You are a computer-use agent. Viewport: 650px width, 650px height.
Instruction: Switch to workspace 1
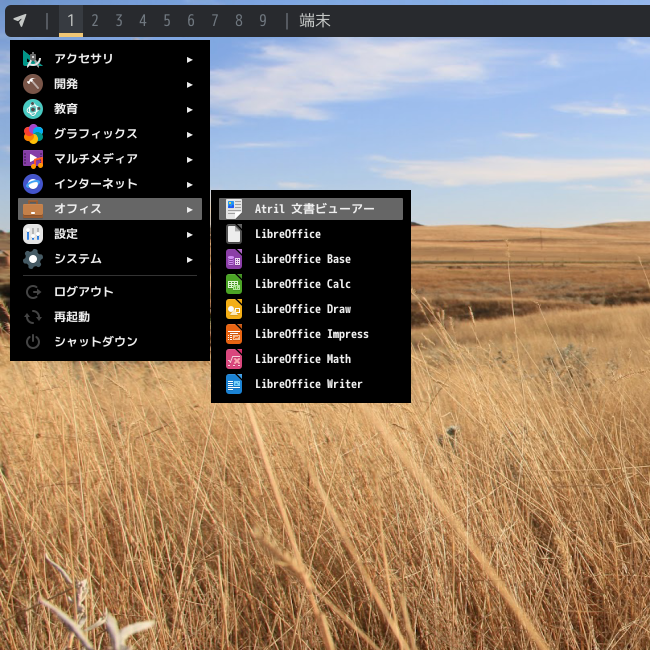(x=71, y=20)
